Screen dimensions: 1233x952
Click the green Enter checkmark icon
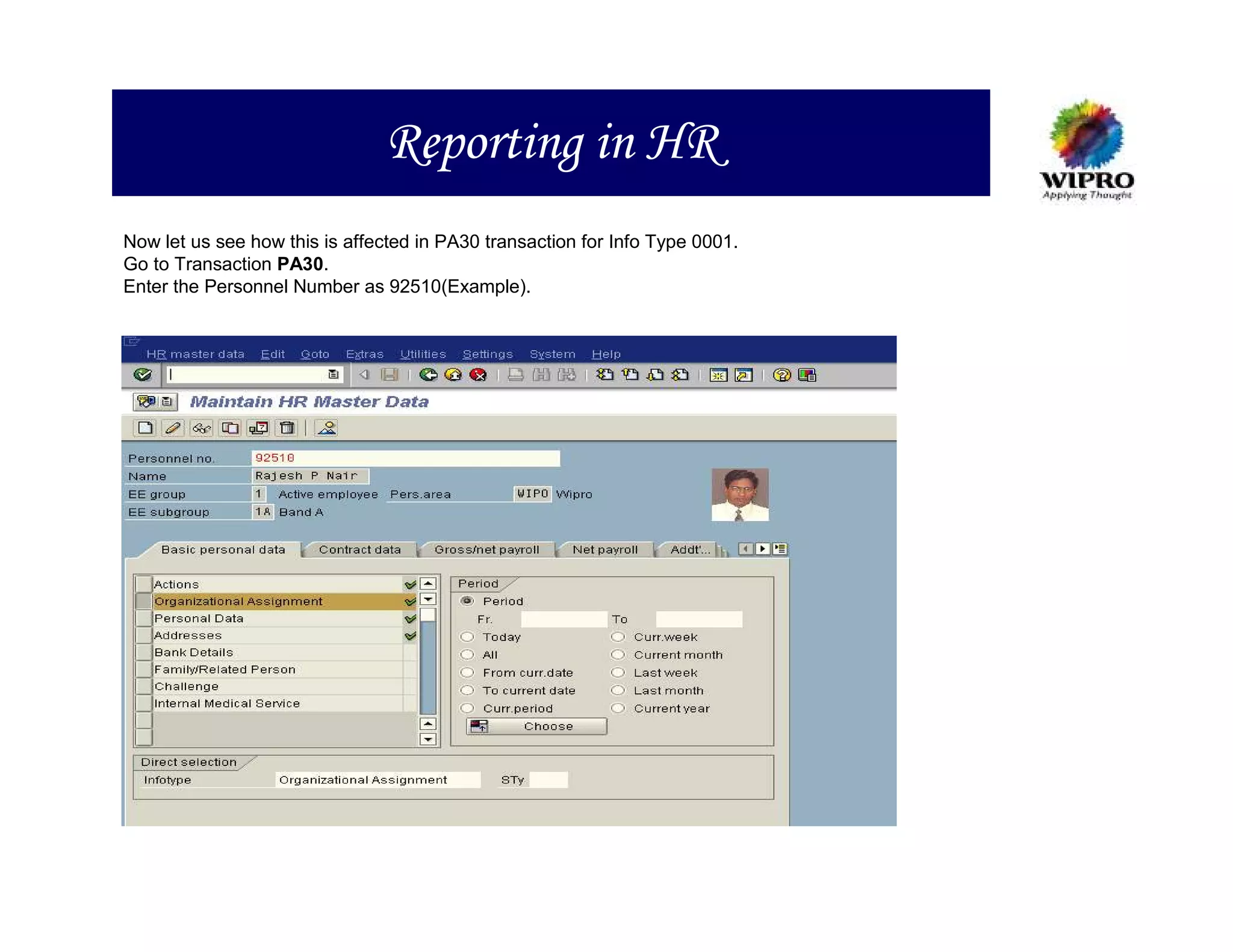(143, 375)
